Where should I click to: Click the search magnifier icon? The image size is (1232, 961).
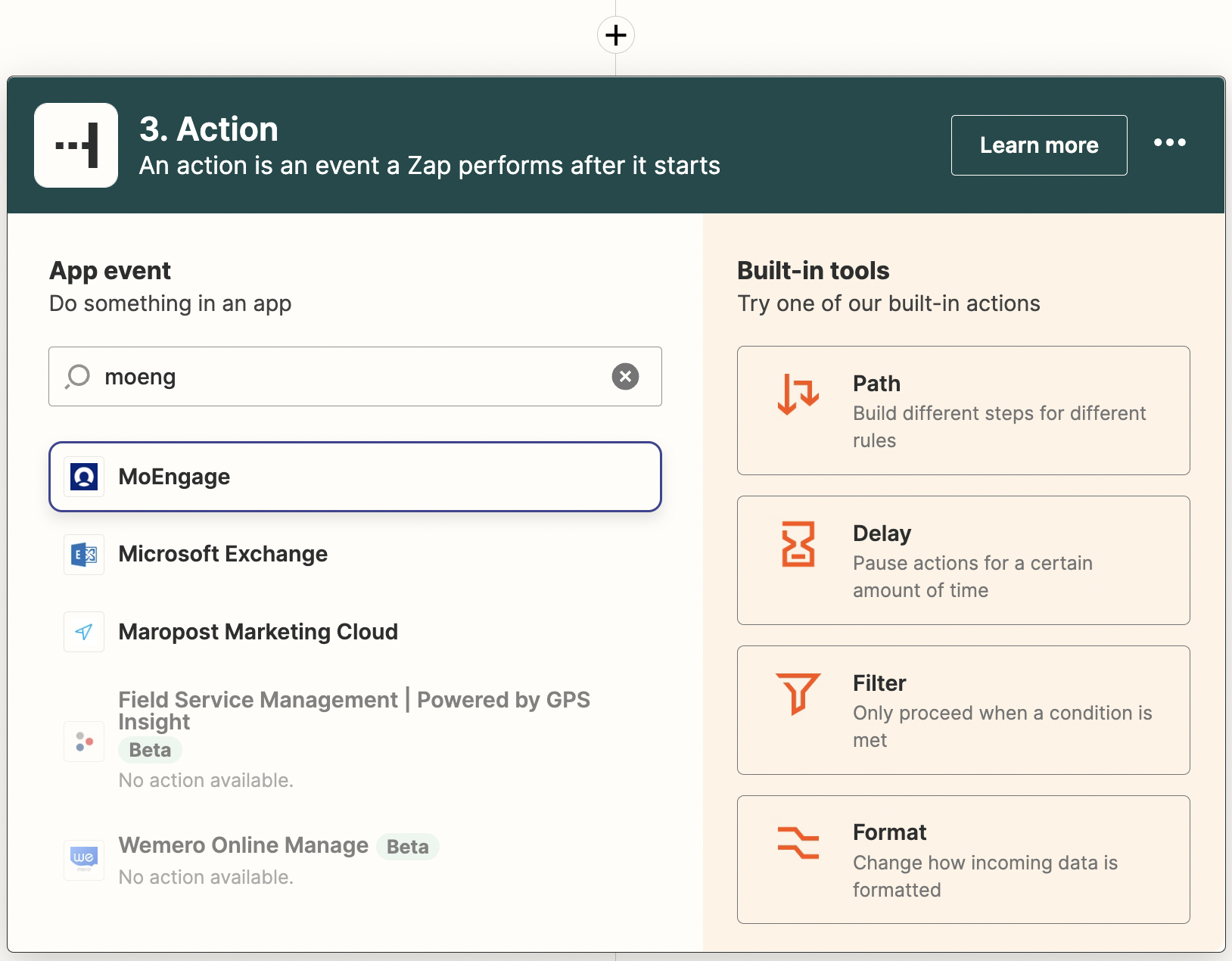pos(77,376)
